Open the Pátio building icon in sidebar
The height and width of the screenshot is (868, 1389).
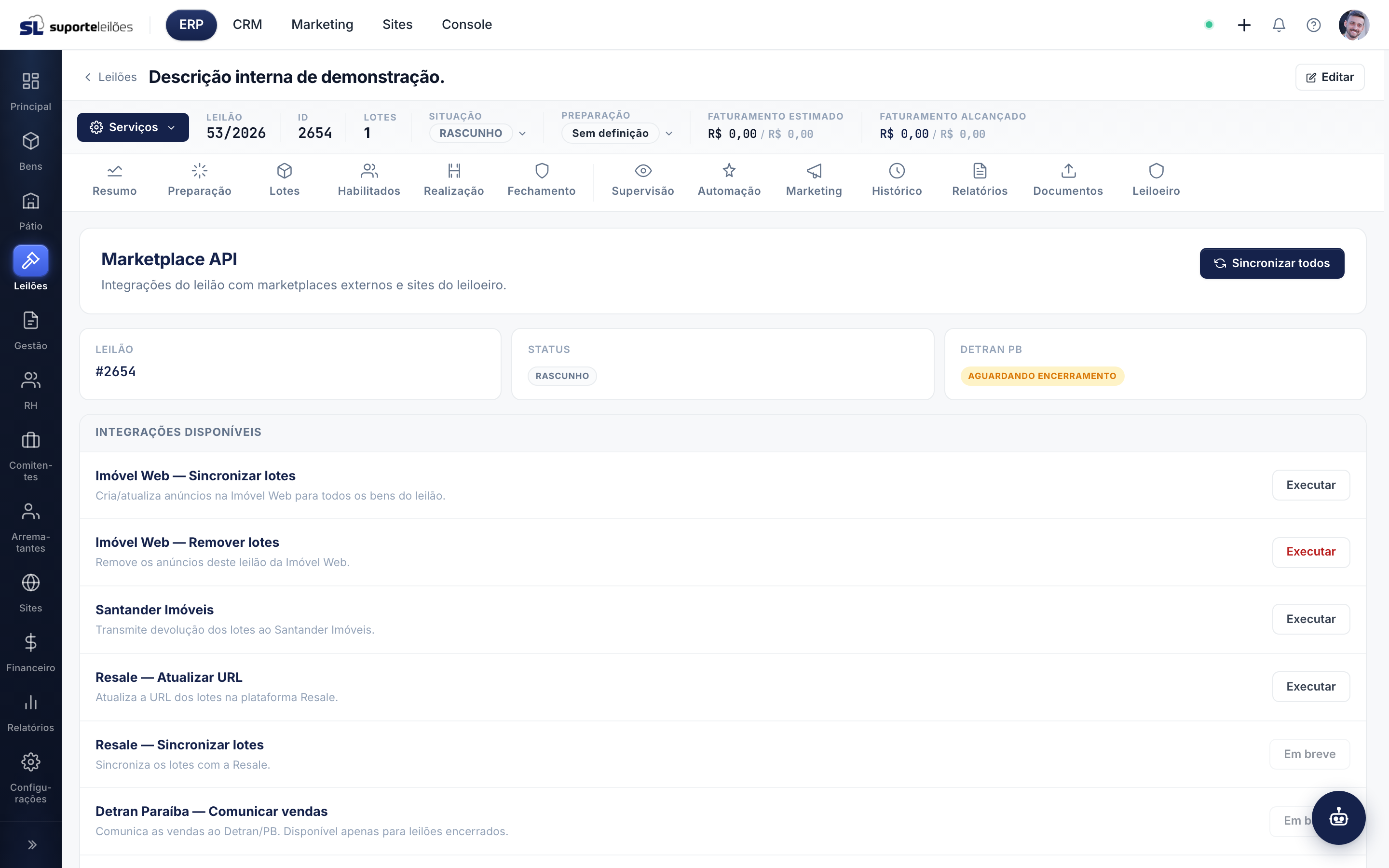tap(30, 200)
